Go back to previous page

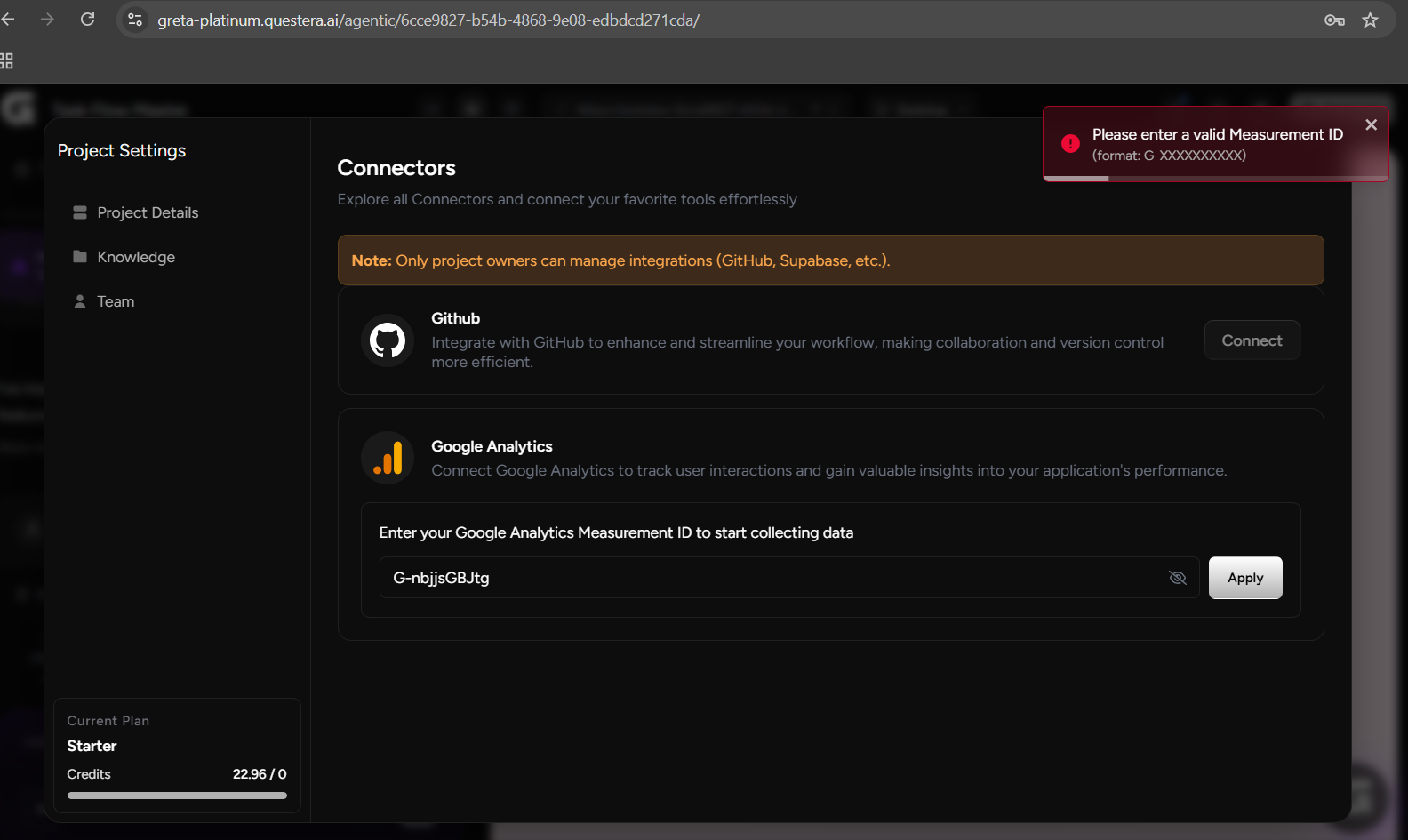[x=8, y=20]
